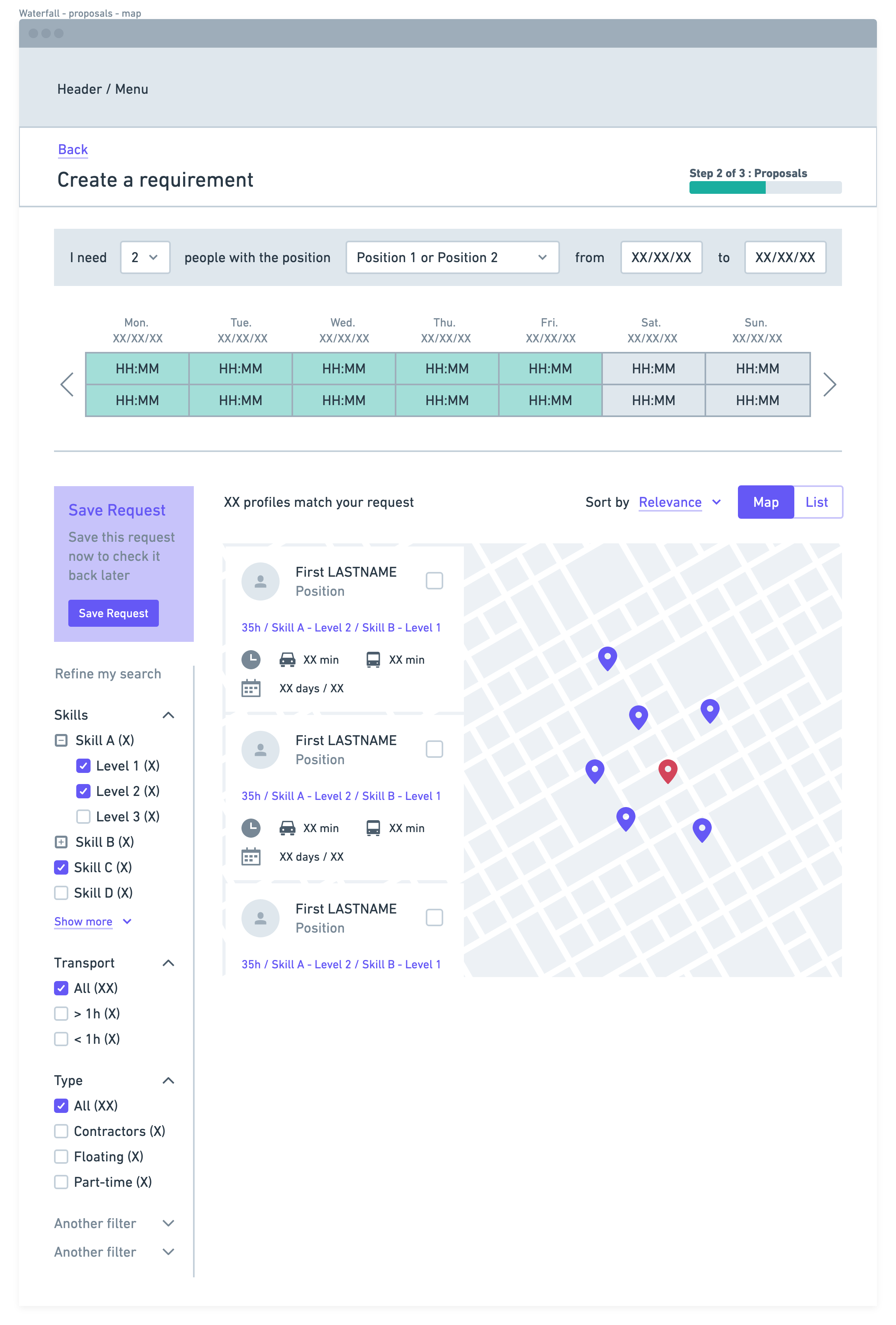The image size is (896, 1325).
Task: Click the from date input field
Action: click(661, 258)
